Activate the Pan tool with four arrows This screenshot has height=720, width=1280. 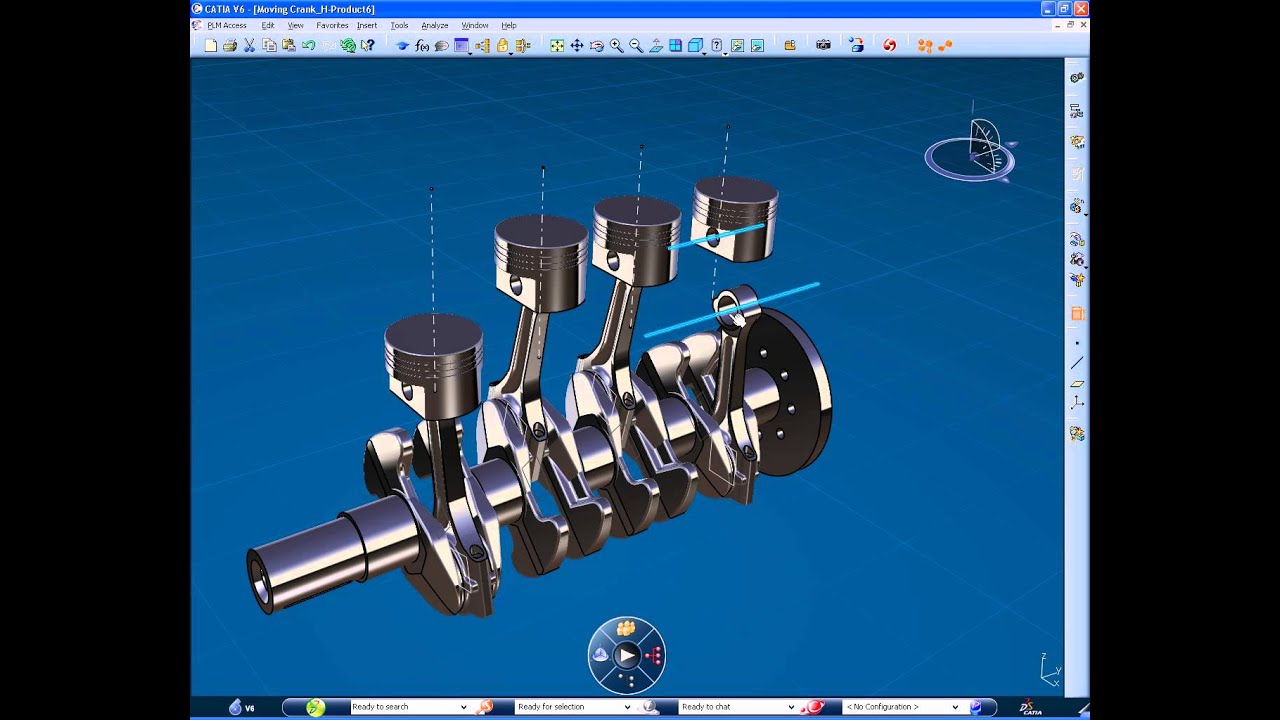click(x=577, y=45)
